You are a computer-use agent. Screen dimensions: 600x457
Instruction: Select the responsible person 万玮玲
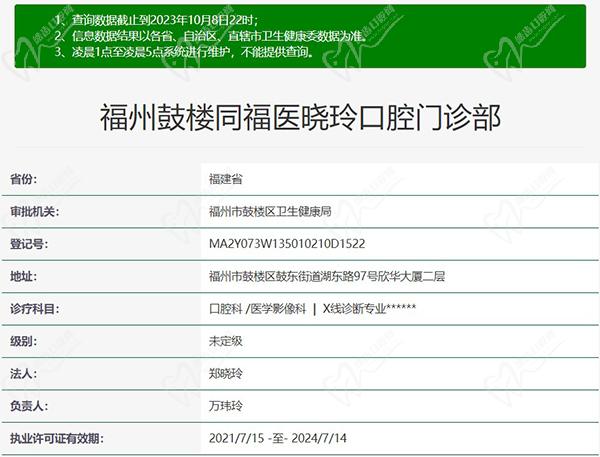coord(226,406)
